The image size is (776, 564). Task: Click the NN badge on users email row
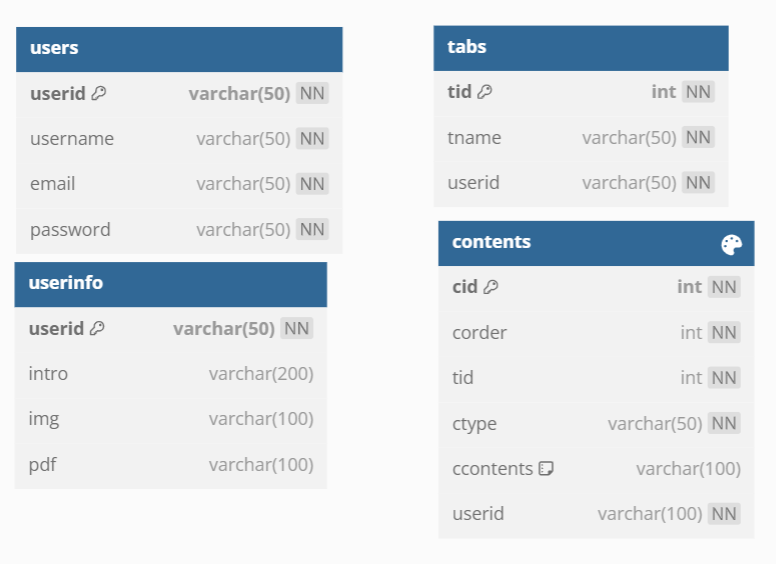(x=312, y=184)
